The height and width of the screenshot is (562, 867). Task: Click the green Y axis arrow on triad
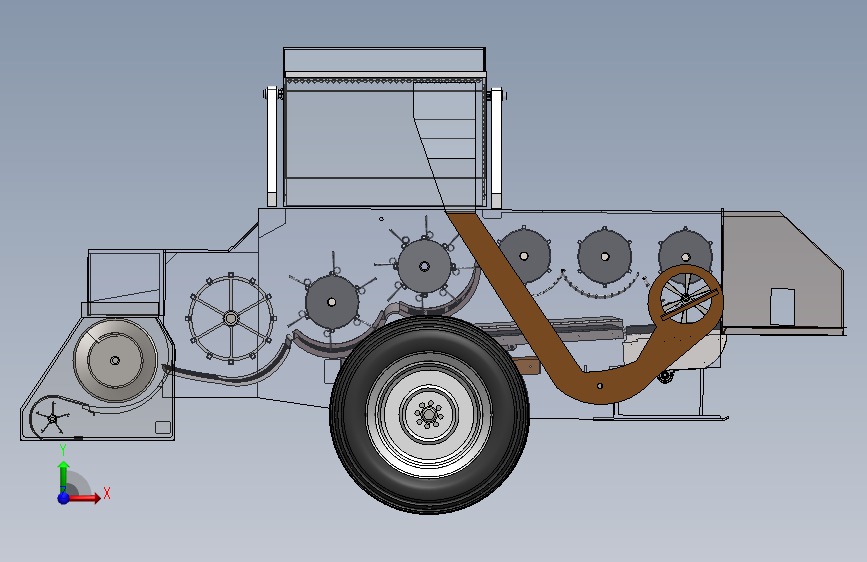(x=63, y=476)
